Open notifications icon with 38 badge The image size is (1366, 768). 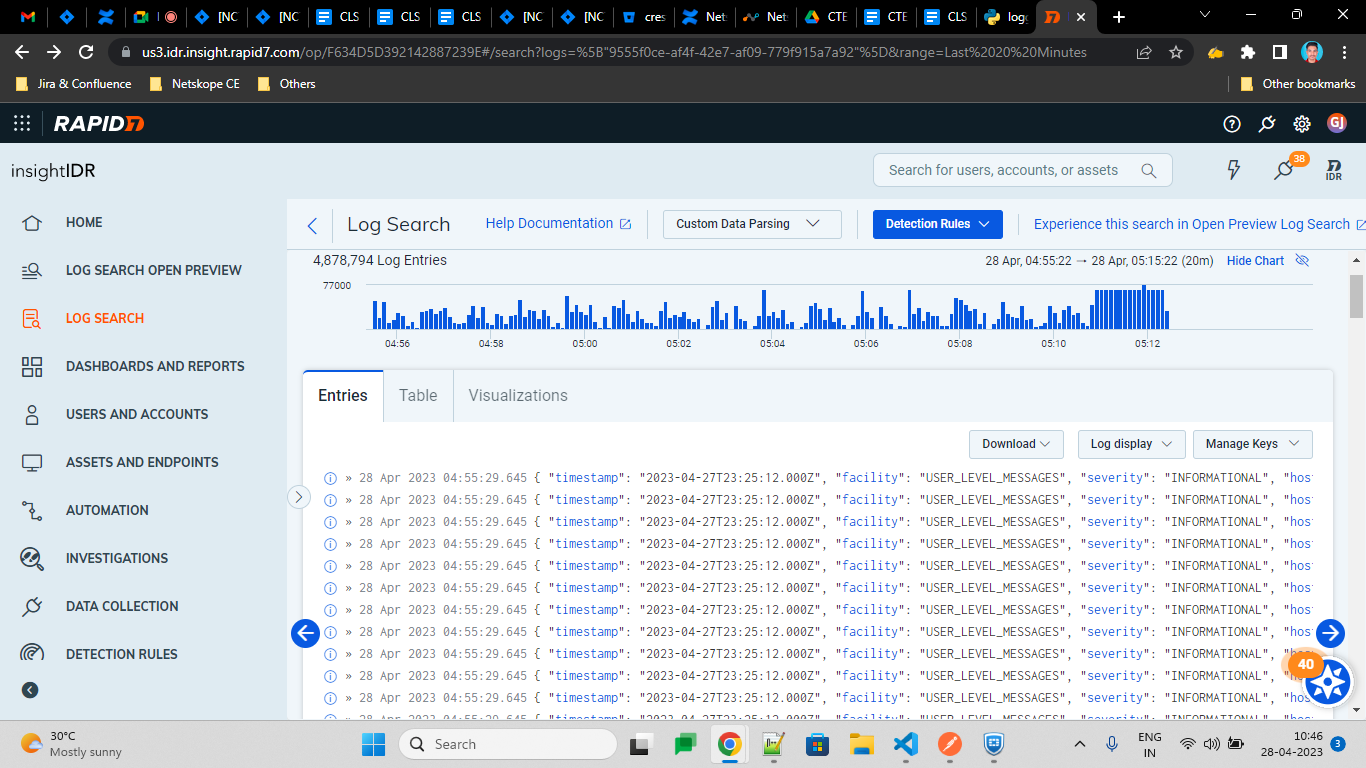coord(1285,170)
